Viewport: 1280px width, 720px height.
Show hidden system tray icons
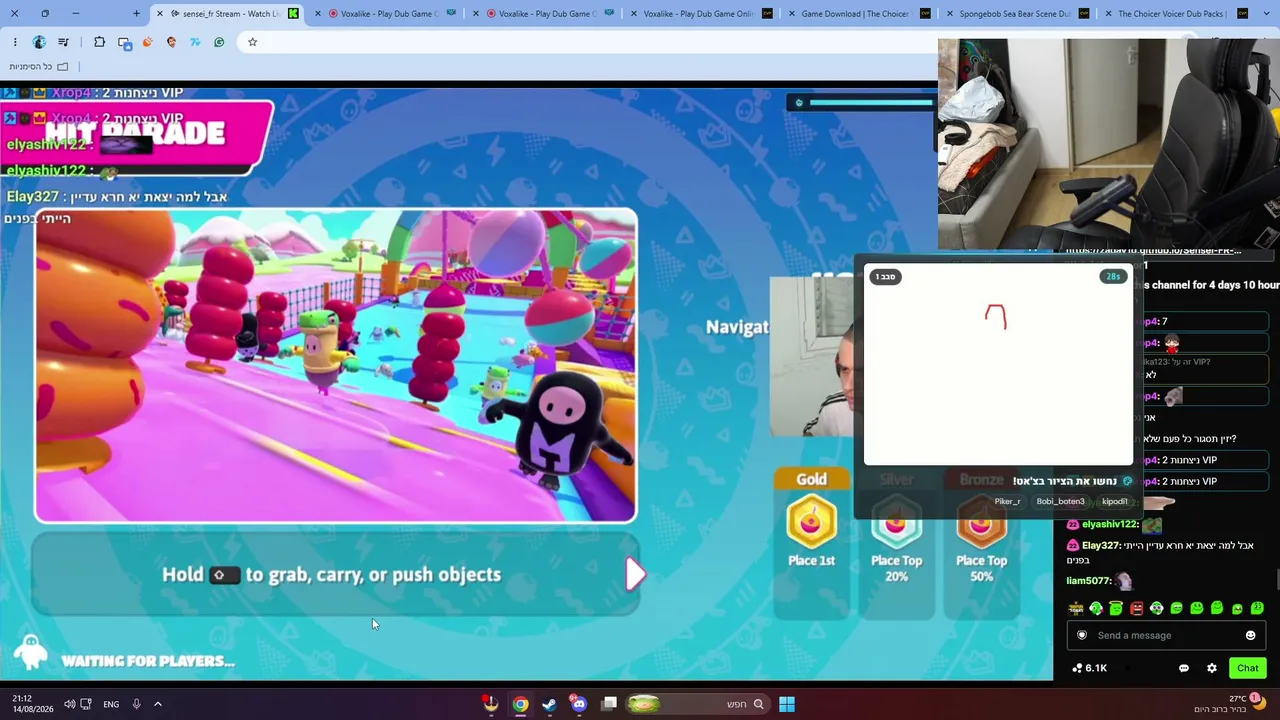point(158,704)
